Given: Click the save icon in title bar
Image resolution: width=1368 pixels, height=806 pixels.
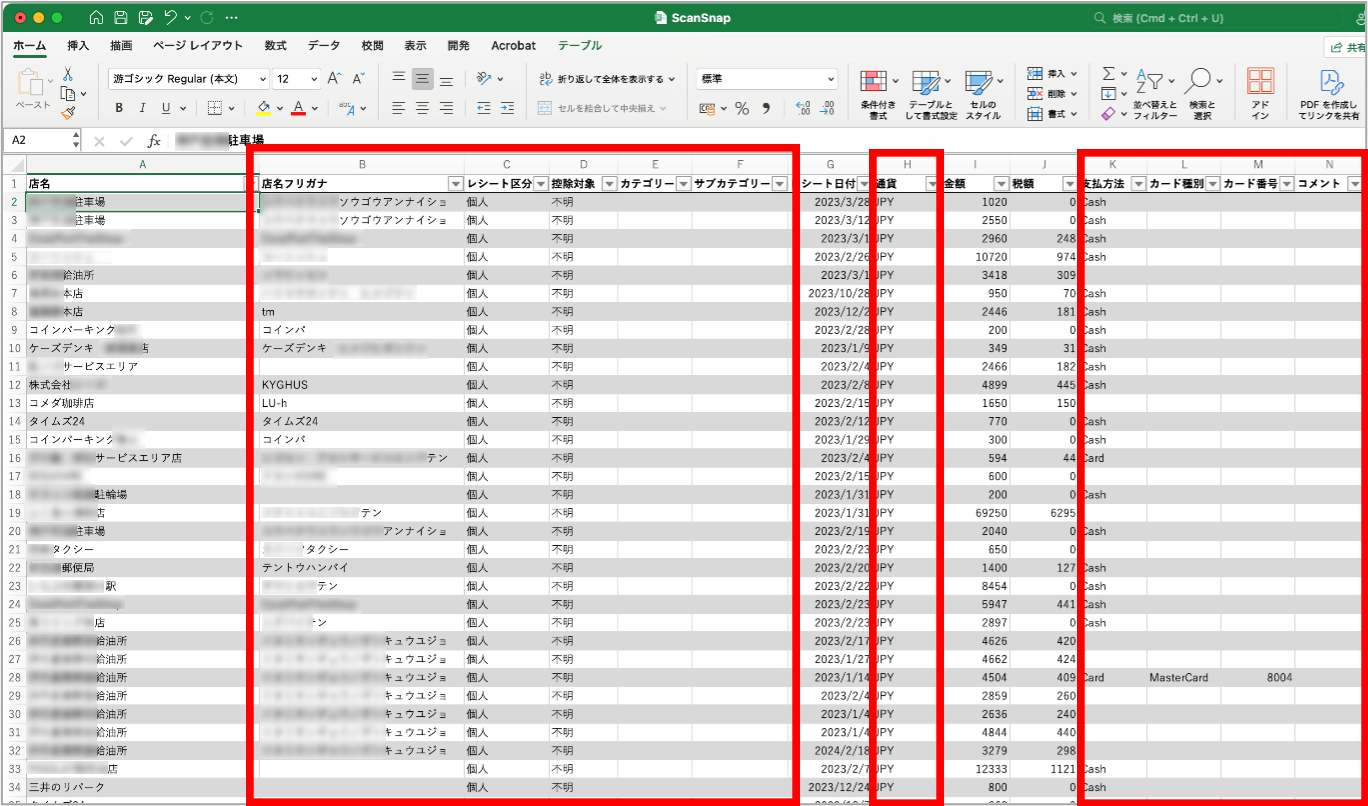Looking at the screenshot, I should tap(121, 18).
